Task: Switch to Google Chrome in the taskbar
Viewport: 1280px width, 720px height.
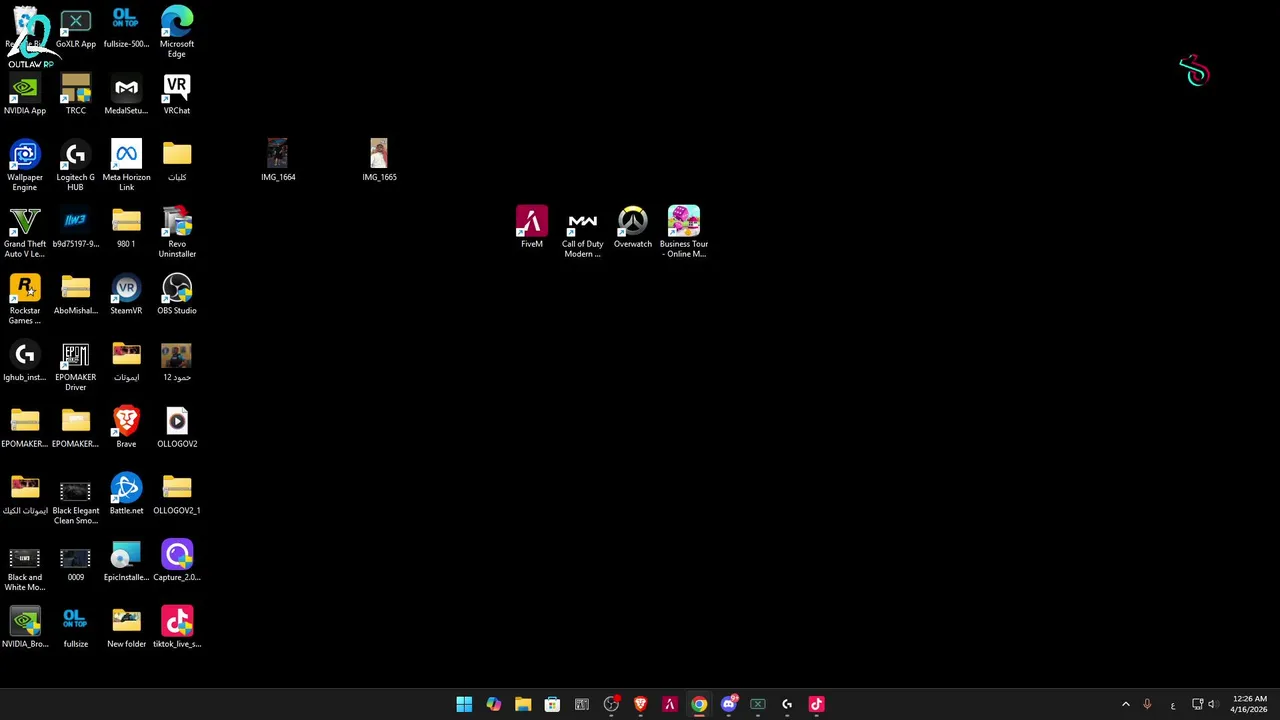Action: click(x=699, y=704)
